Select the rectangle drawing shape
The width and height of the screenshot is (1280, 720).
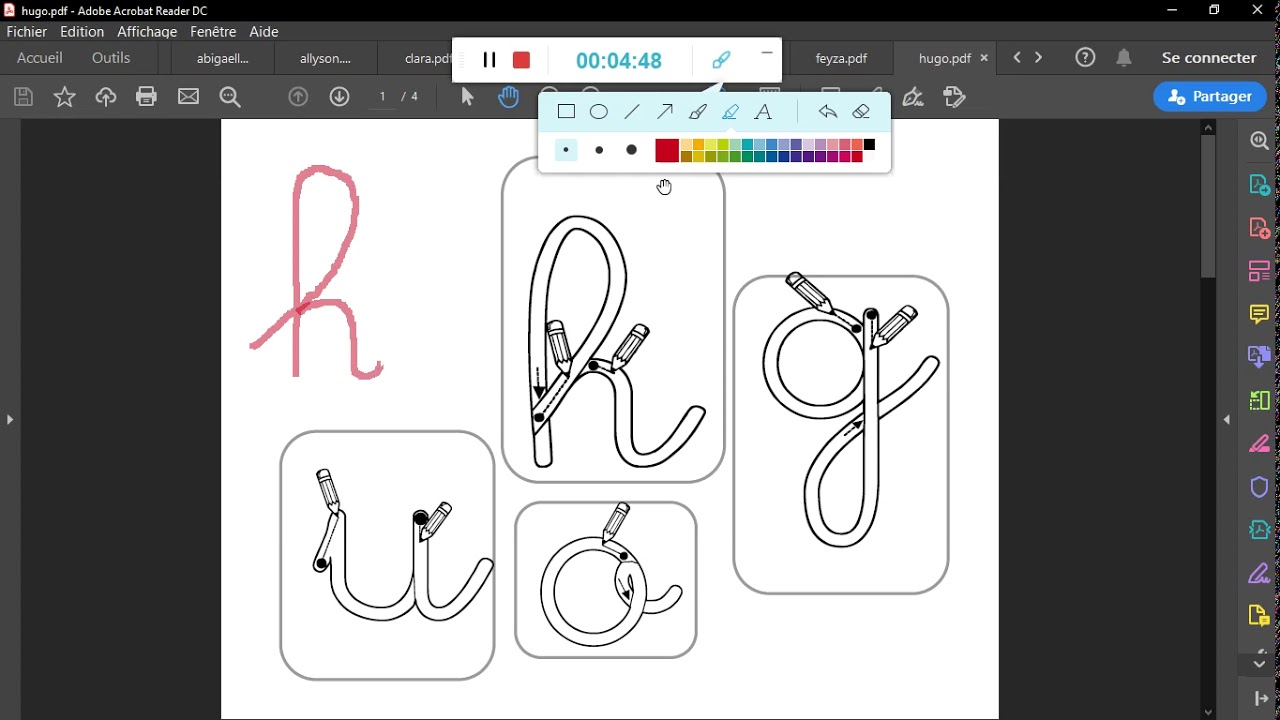coord(567,112)
